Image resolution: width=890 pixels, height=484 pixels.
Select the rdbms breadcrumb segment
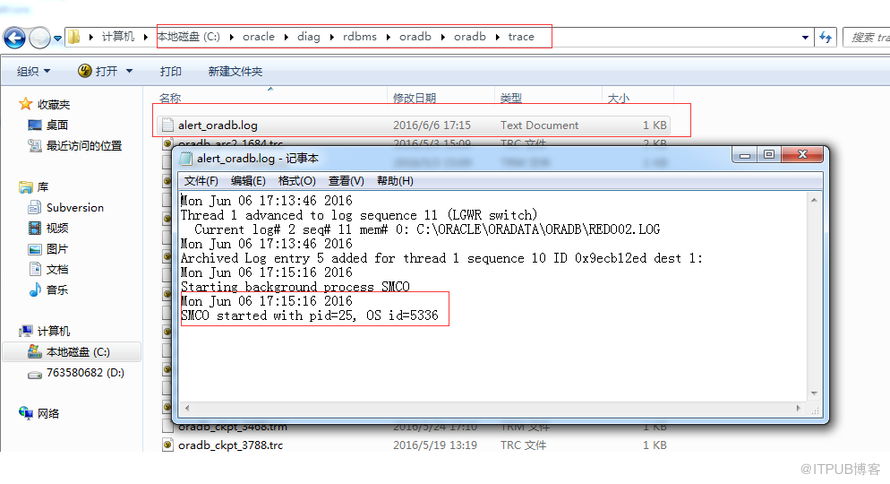(359, 37)
